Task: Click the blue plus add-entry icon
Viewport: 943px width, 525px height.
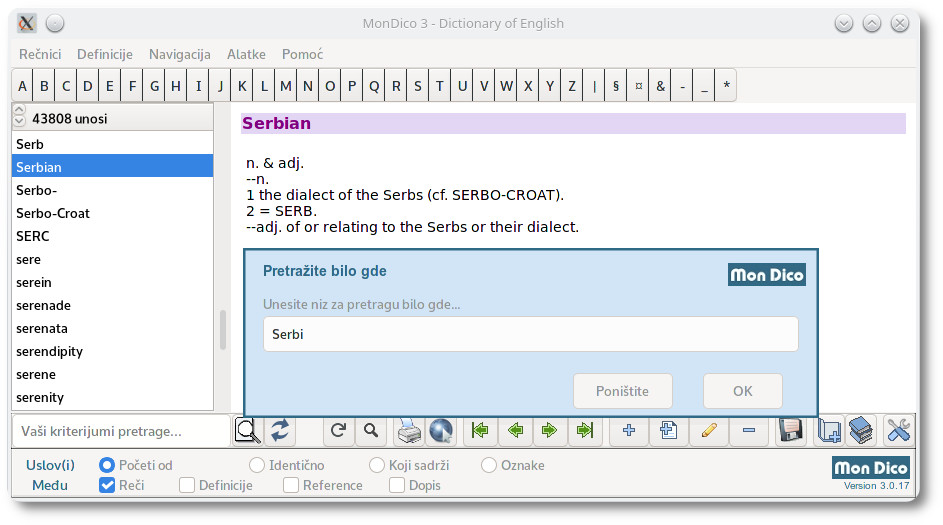Action: (x=629, y=431)
